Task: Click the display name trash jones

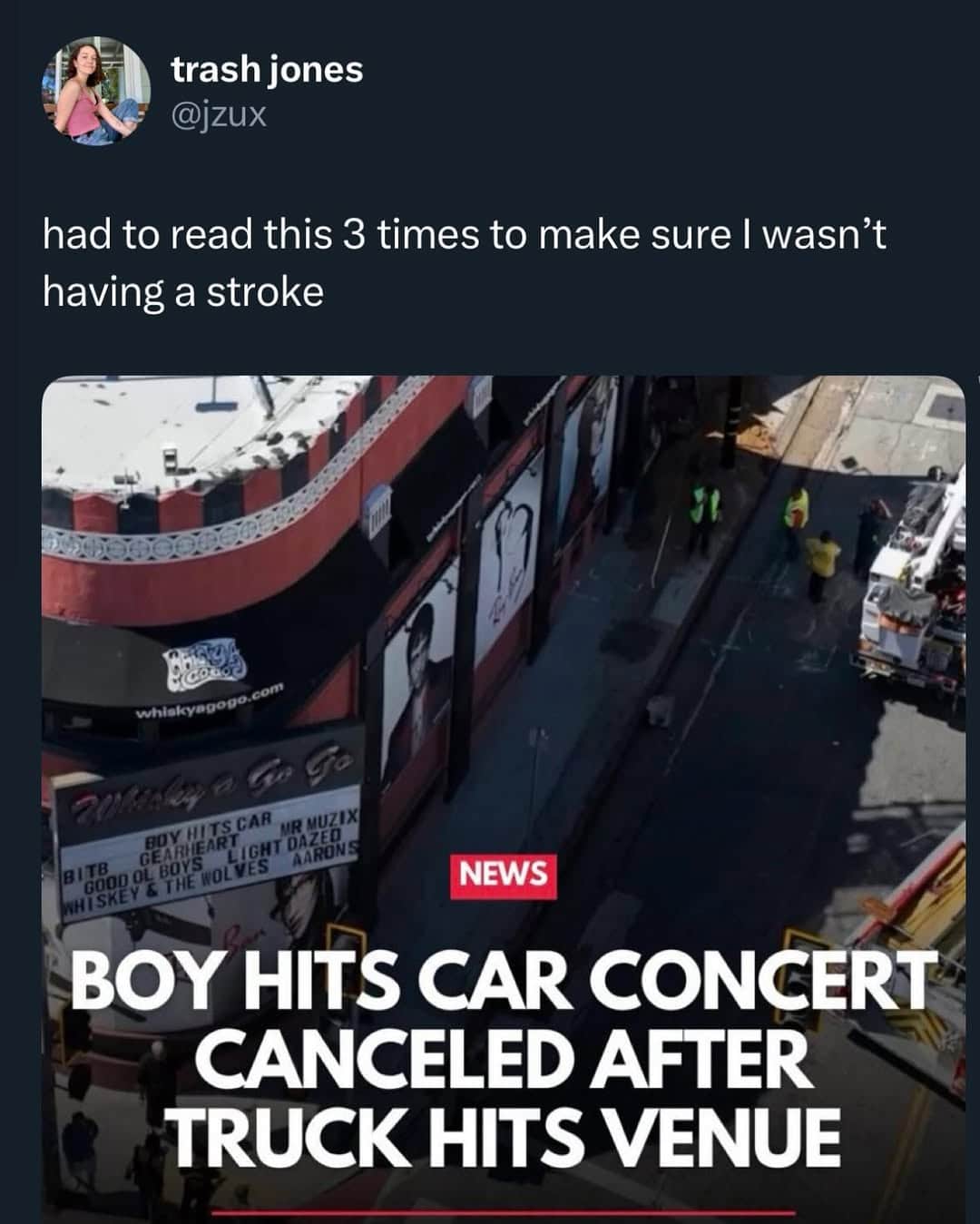Action: pos(267,69)
